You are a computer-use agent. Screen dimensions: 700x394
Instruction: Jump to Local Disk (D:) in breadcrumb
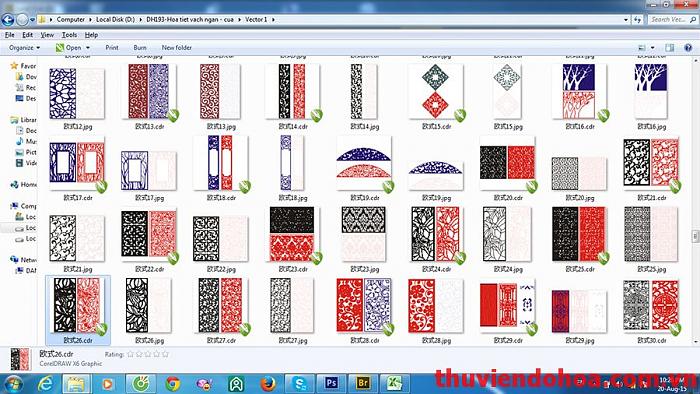tap(115, 20)
